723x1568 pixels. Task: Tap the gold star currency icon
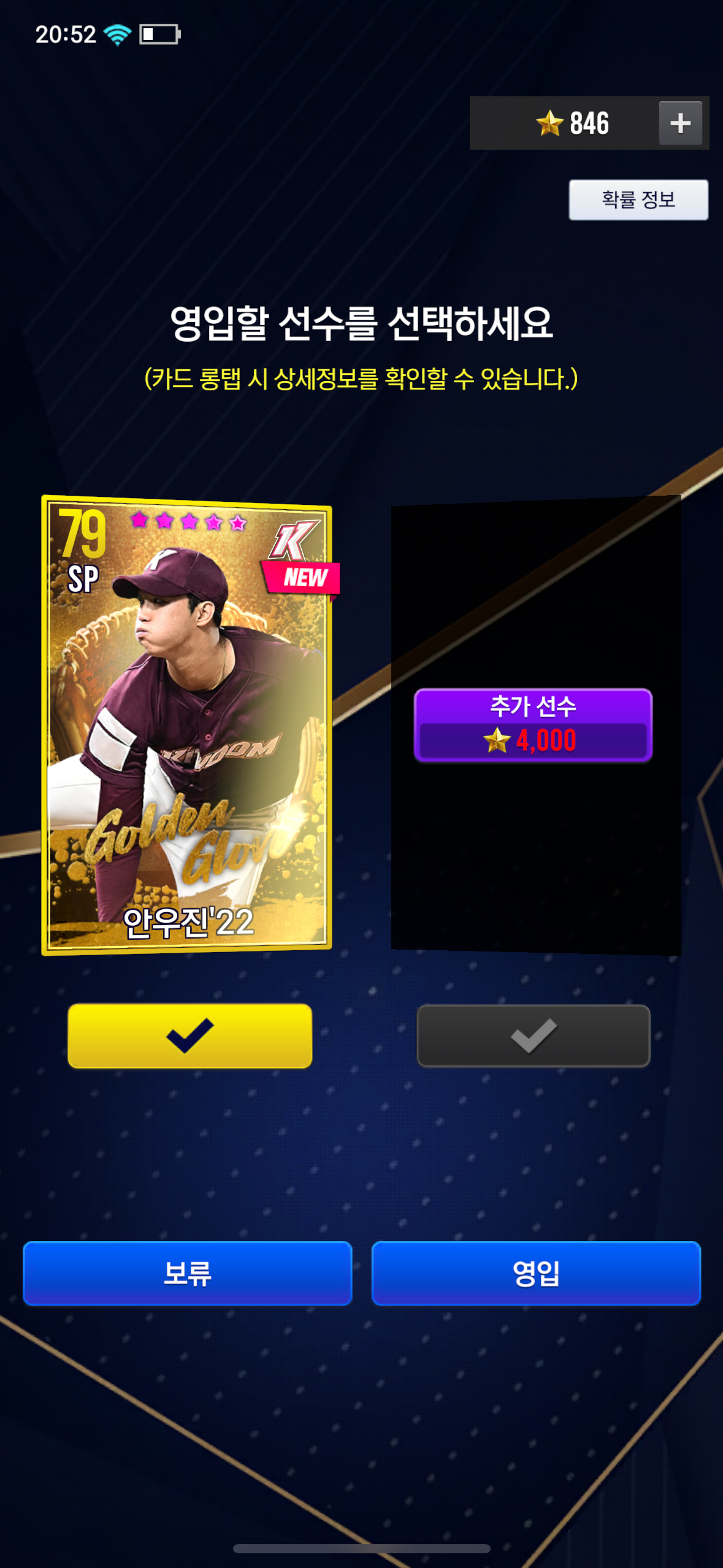tap(549, 123)
